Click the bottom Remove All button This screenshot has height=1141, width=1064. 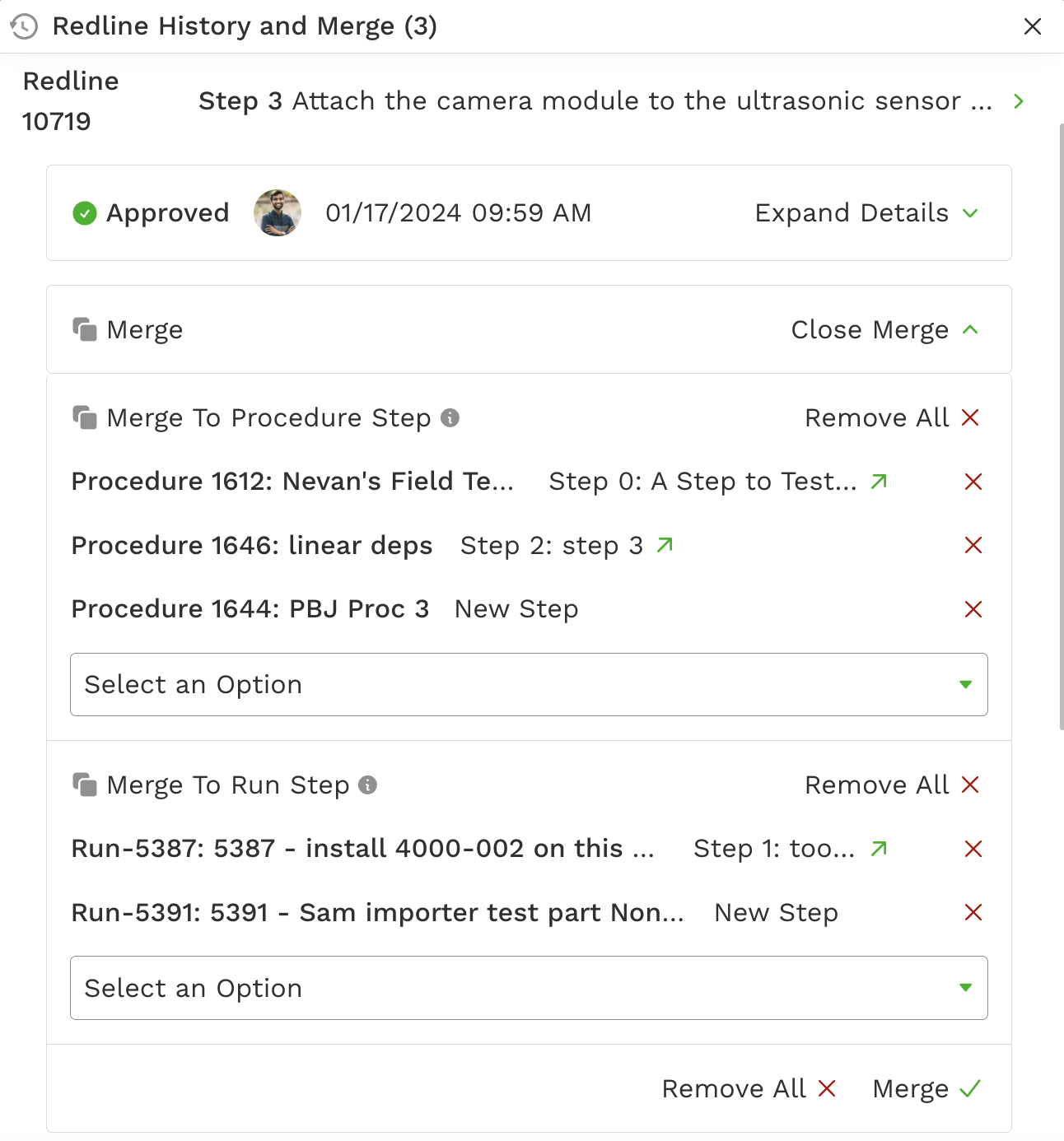click(749, 1088)
